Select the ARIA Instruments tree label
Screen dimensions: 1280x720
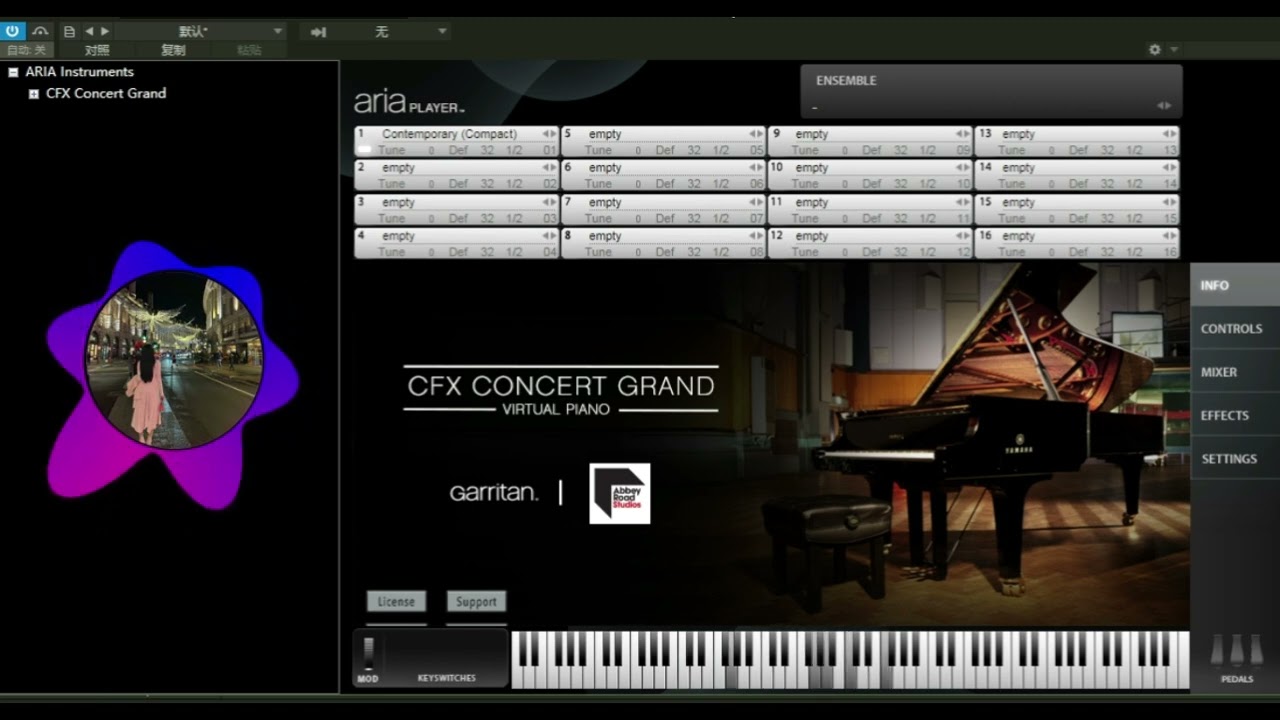pos(79,72)
